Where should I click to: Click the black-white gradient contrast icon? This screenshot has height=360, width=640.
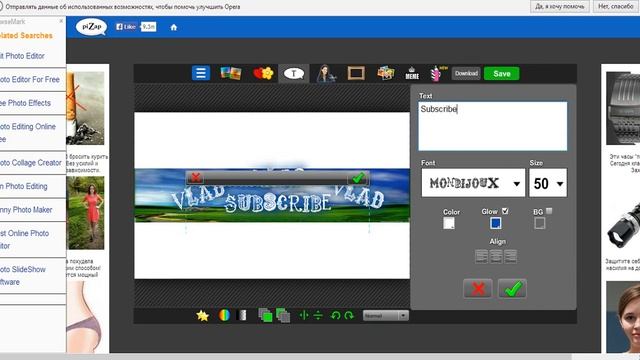[242, 316]
